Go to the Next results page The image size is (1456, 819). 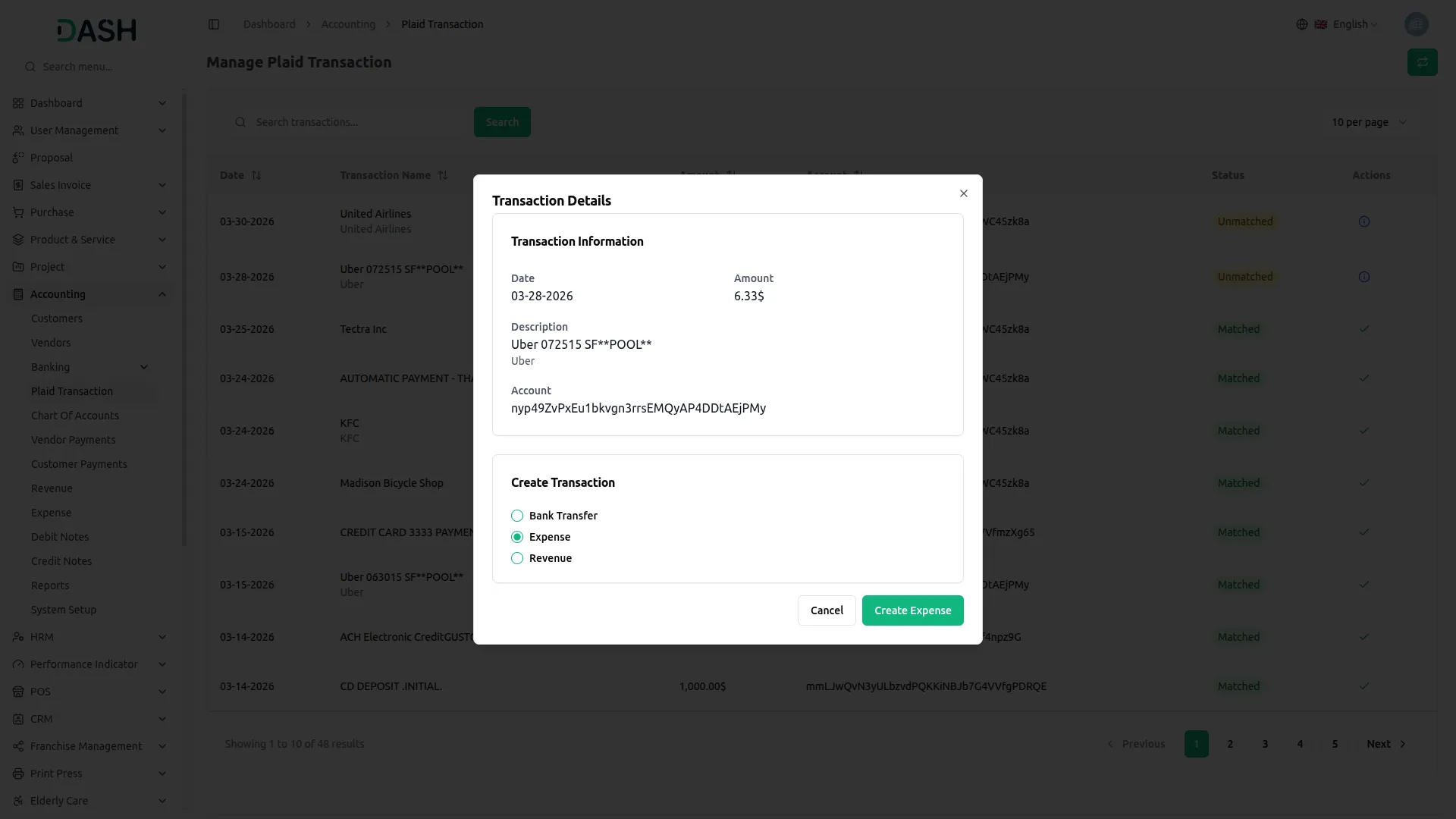[x=1386, y=744]
